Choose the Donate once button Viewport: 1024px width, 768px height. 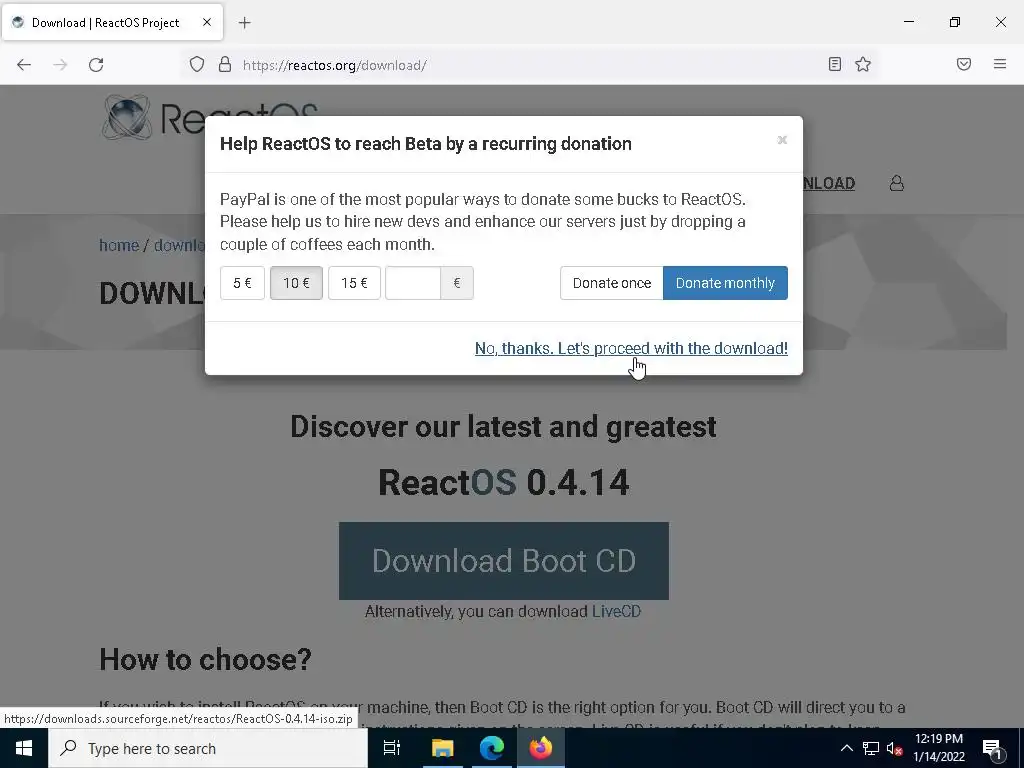(x=611, y=283)
